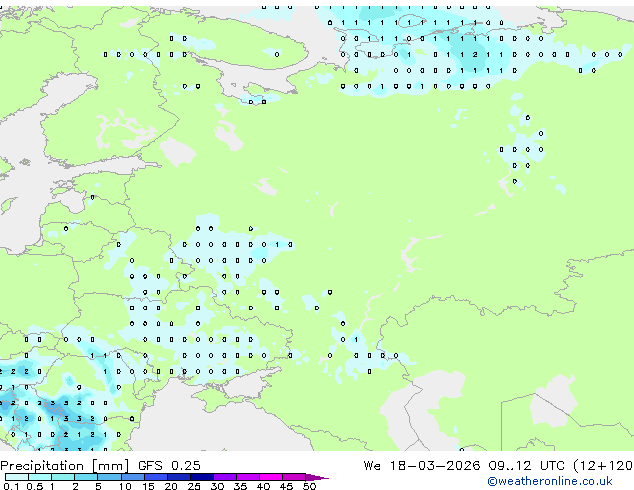Image resolution: width=634 pixels, height=490 pixels.
Task: Select the 45–50 mm legend swatch
Action: click(294, 477)
